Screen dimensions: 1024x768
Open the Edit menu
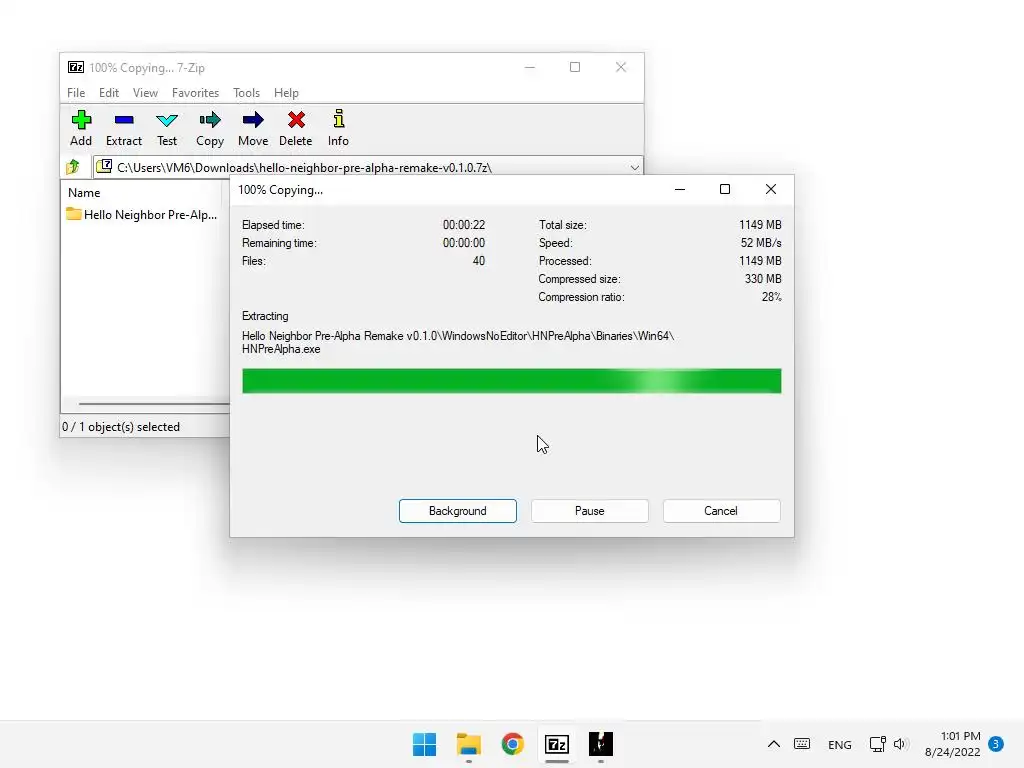pyautogui.click(x=108, y=93)
